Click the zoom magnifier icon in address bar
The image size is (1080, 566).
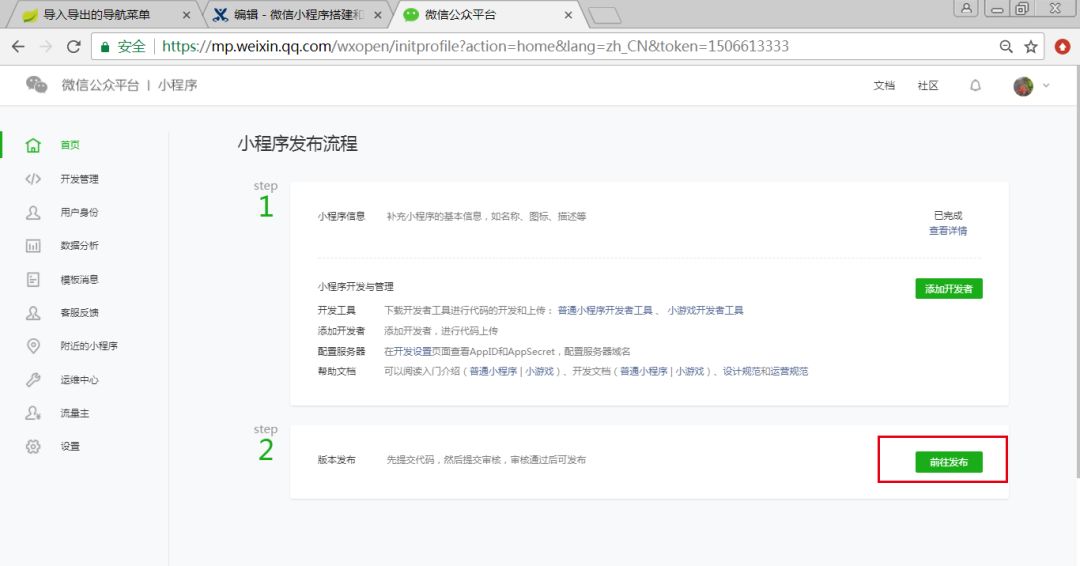[x=1006, y=46]
